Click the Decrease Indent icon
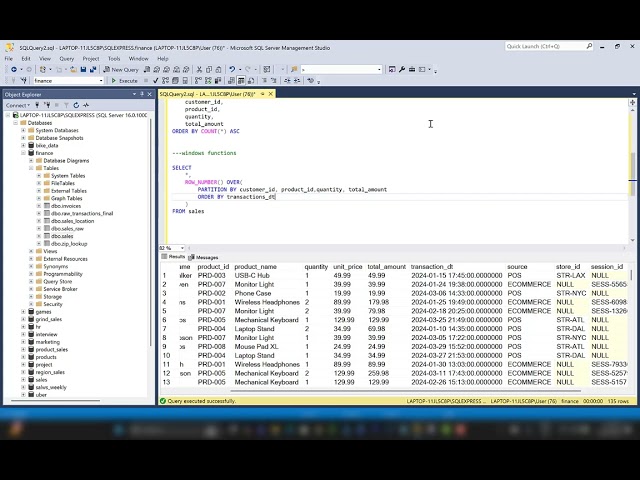Image resolution: width=640 pixels, height=480 pixels. (287, 81)
